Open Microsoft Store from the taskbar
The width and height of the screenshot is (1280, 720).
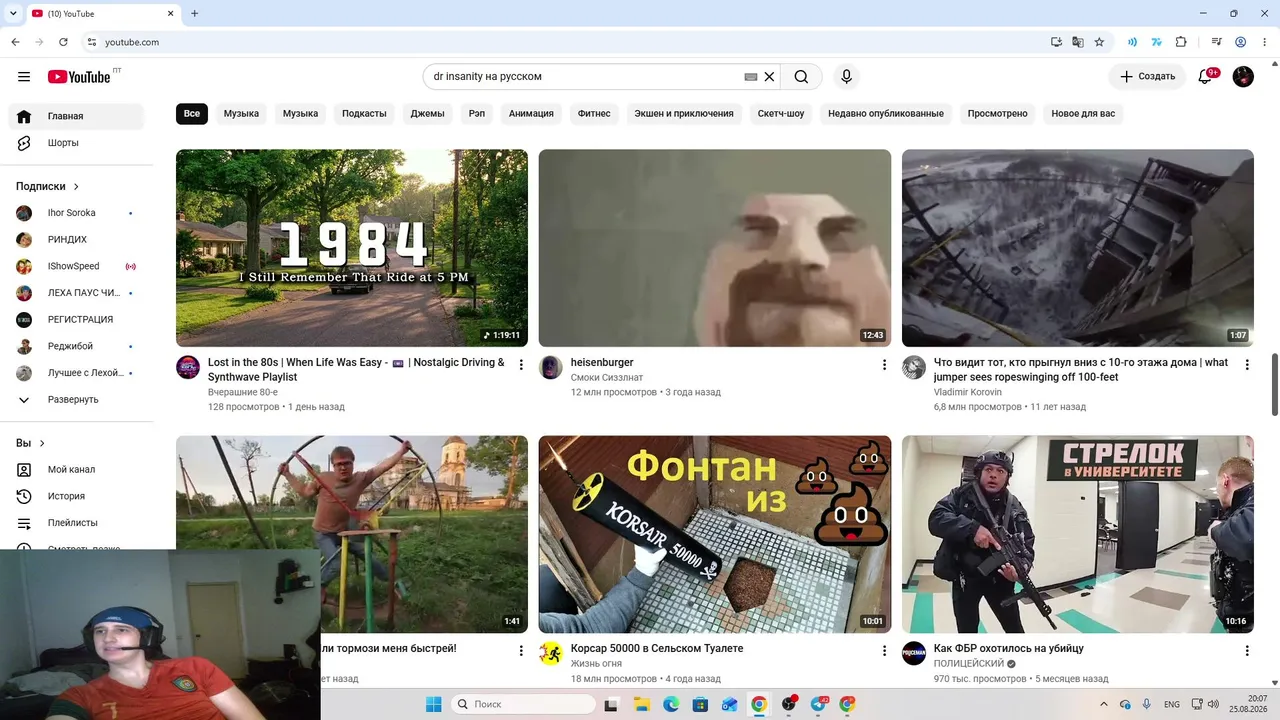700,704
